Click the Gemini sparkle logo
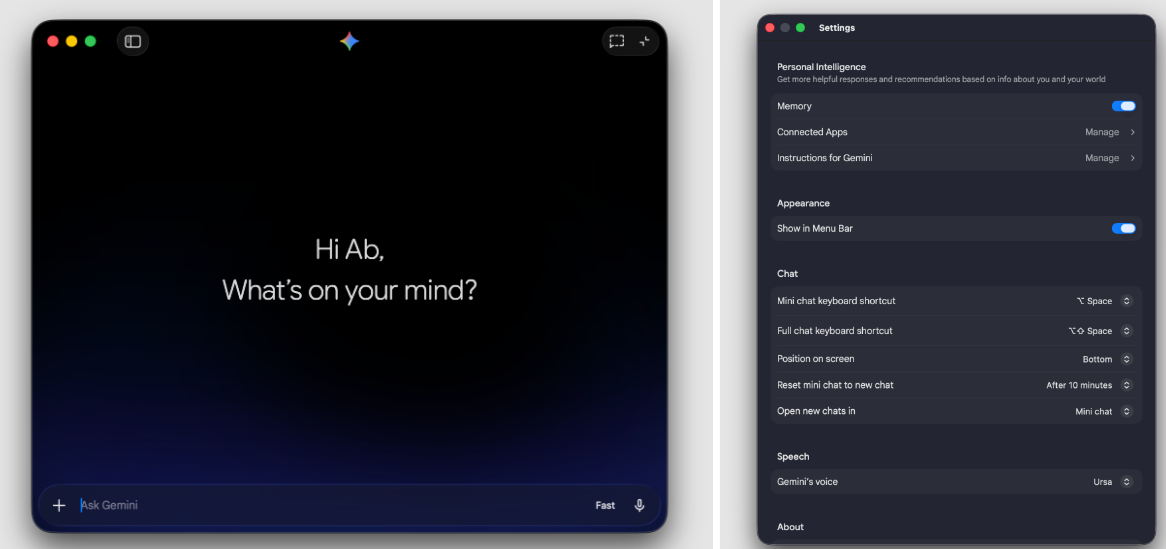 349,41
